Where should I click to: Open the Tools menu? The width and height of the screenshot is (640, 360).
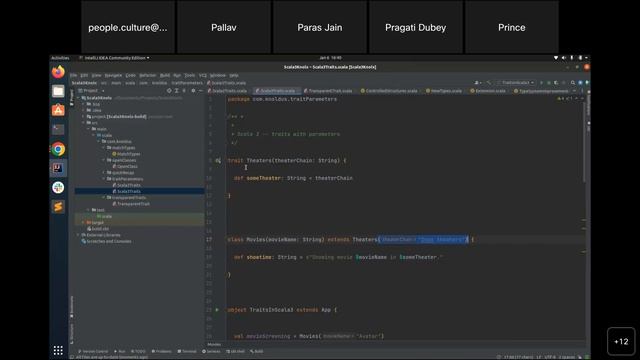pyautogui.click(x=190, y=76)
